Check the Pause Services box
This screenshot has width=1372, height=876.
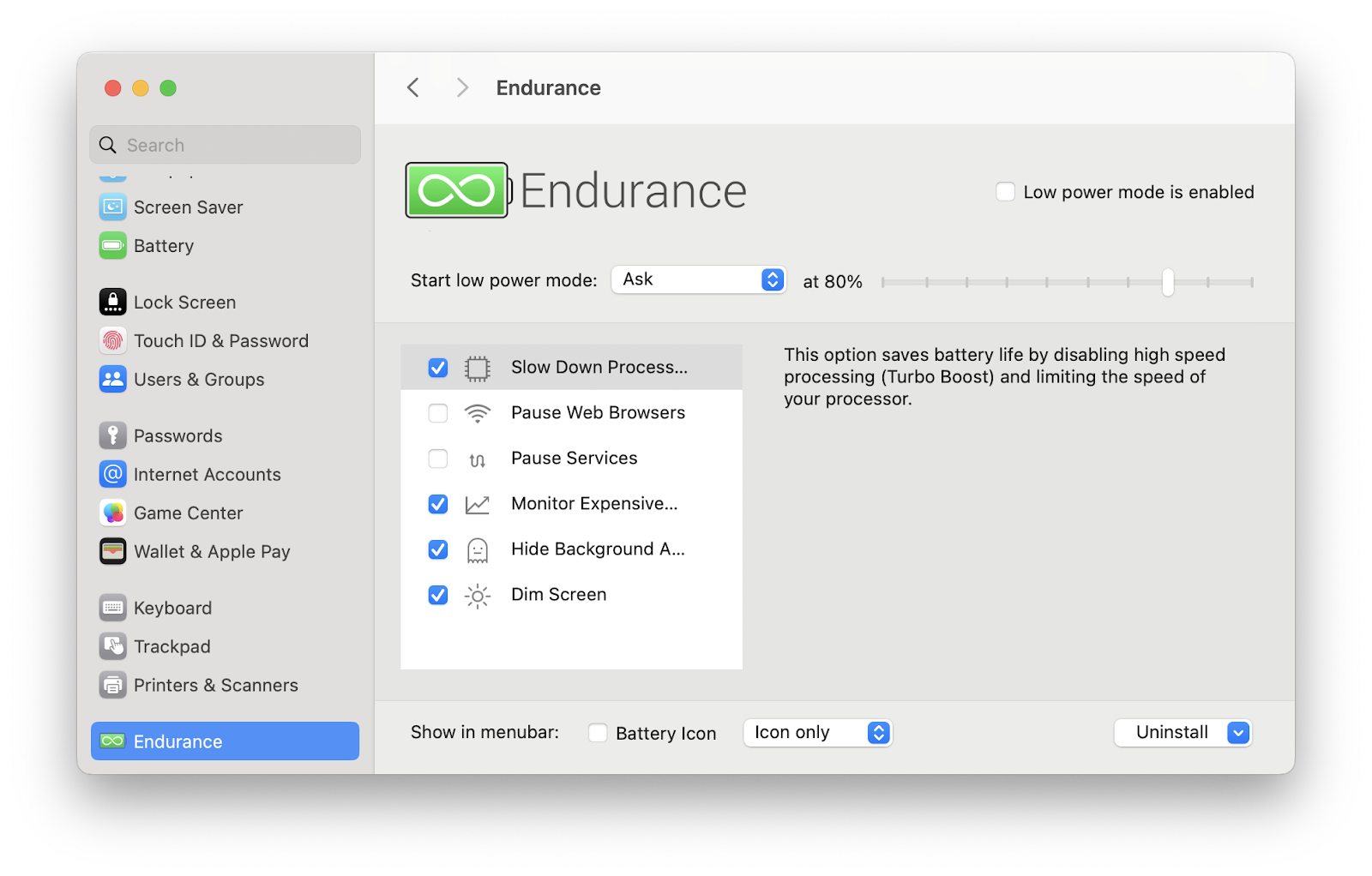click(x=438, y=459)
